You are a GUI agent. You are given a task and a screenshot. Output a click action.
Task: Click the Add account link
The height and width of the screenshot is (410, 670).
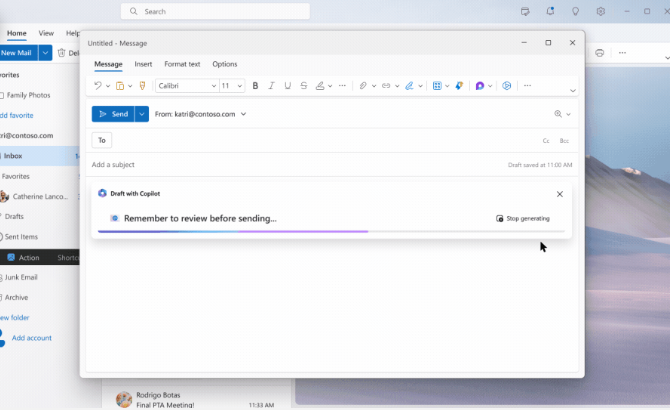coord(32,338)
